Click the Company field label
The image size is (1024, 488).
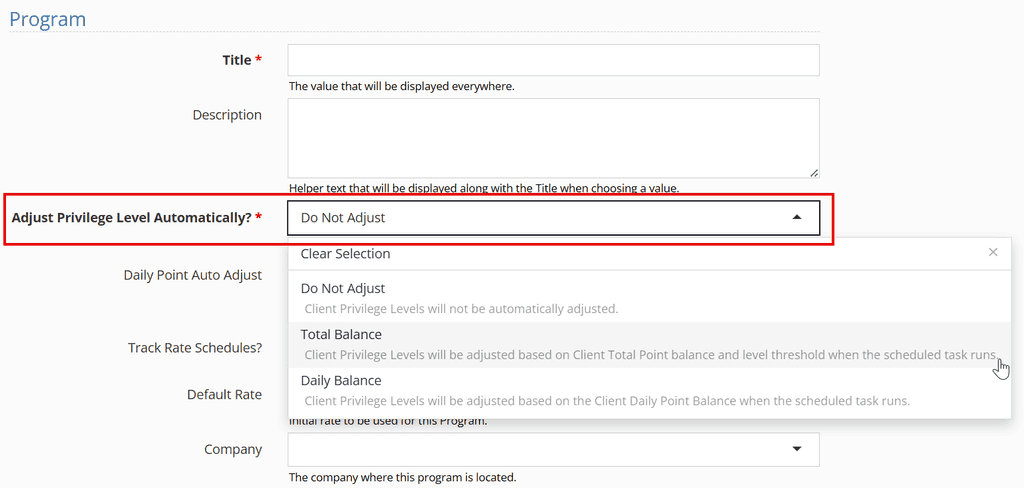tap(233, 449)
